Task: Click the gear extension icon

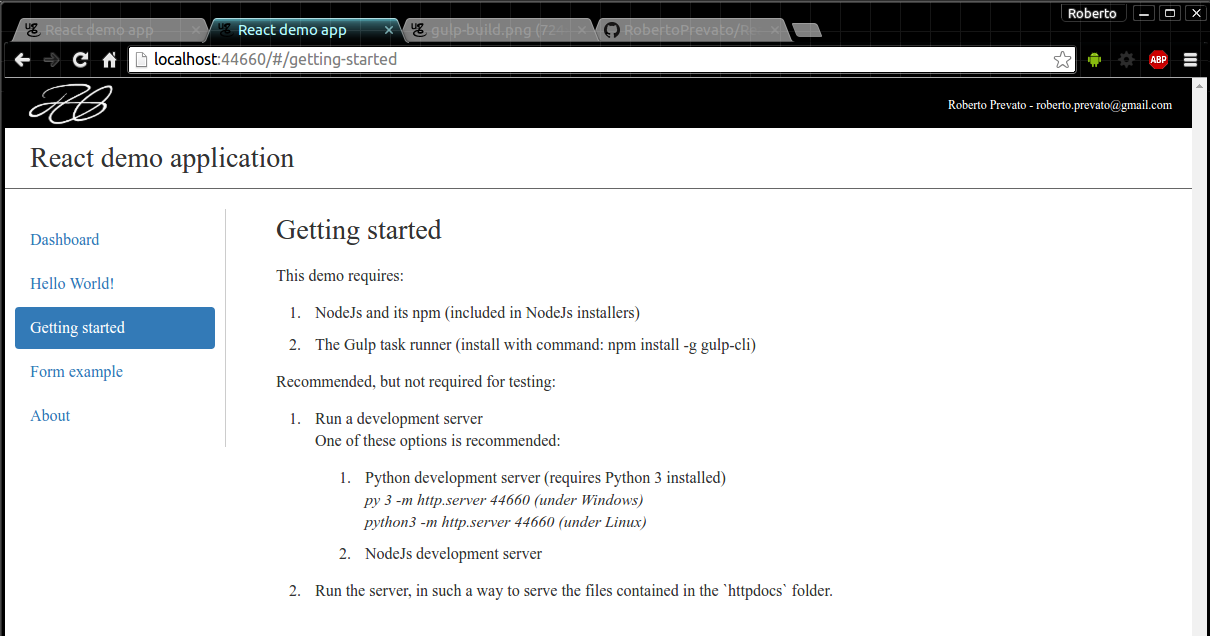Action: pyautogui.click(x=1127, y=60)
